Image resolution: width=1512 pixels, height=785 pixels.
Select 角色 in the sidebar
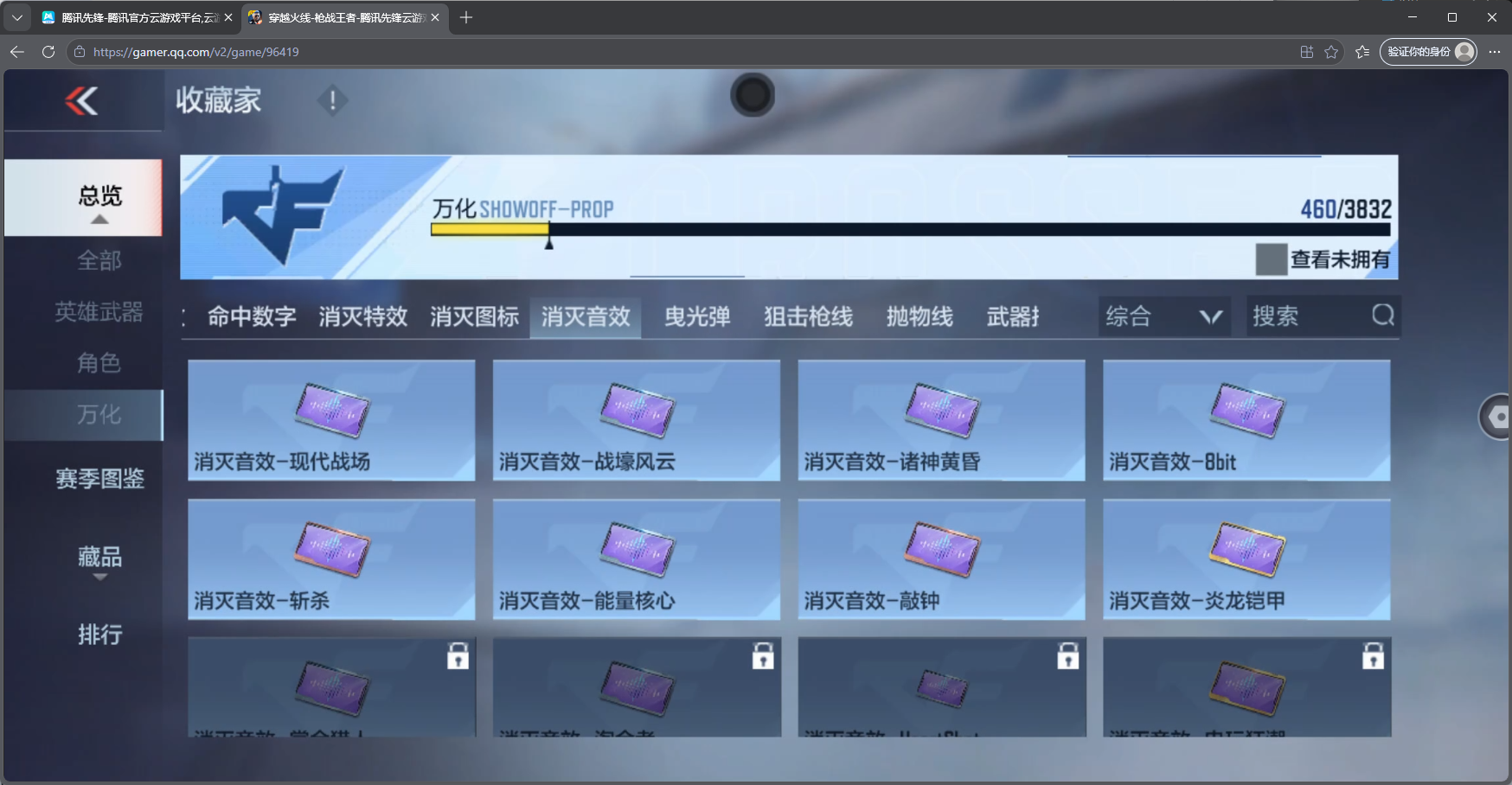click(x=99, y=363)
